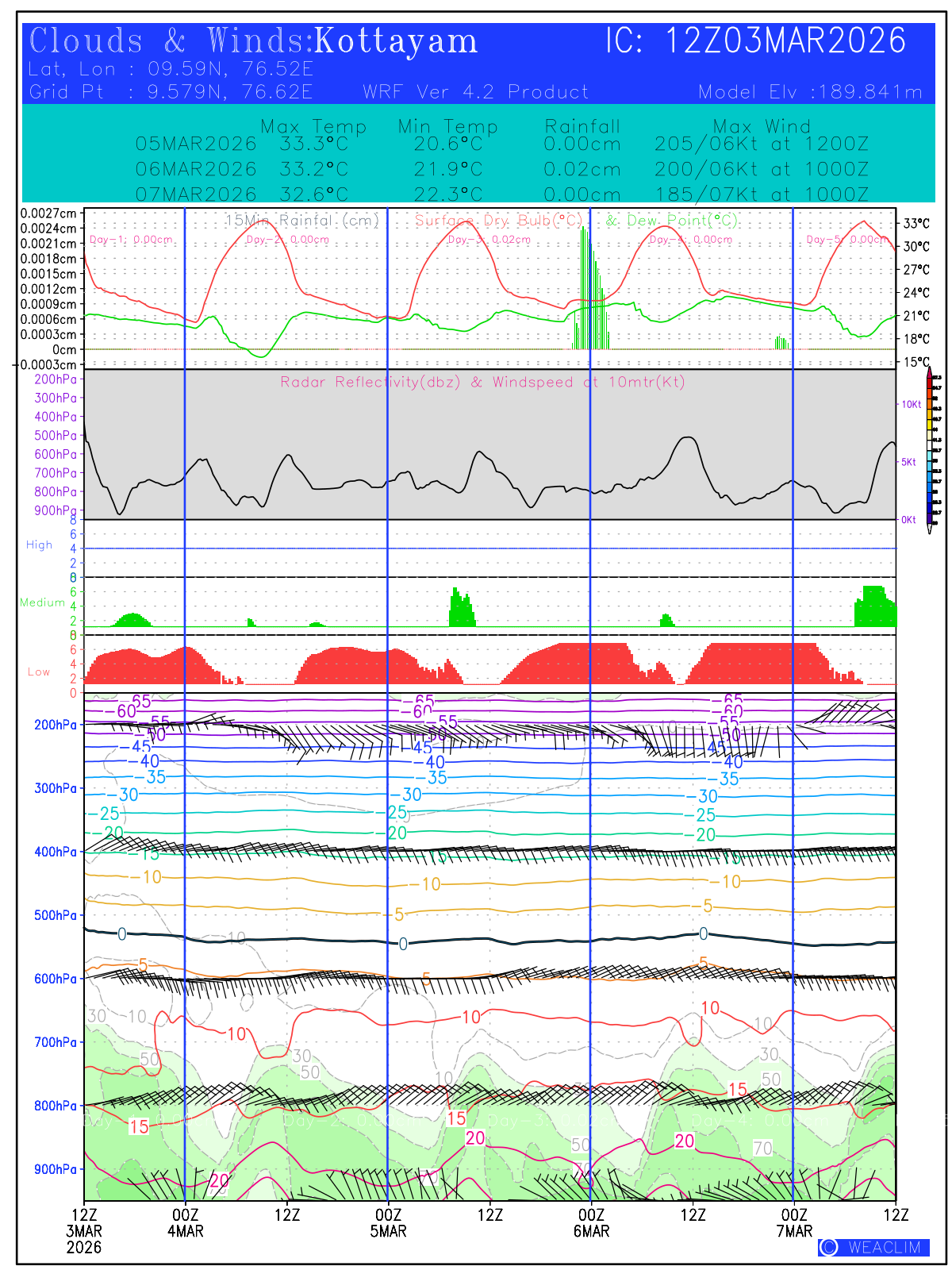The image size is (952, 1270).
Task: Select the IC: 12Z03MAR2026 initial condition label
Action: click(x=755, y=41)
